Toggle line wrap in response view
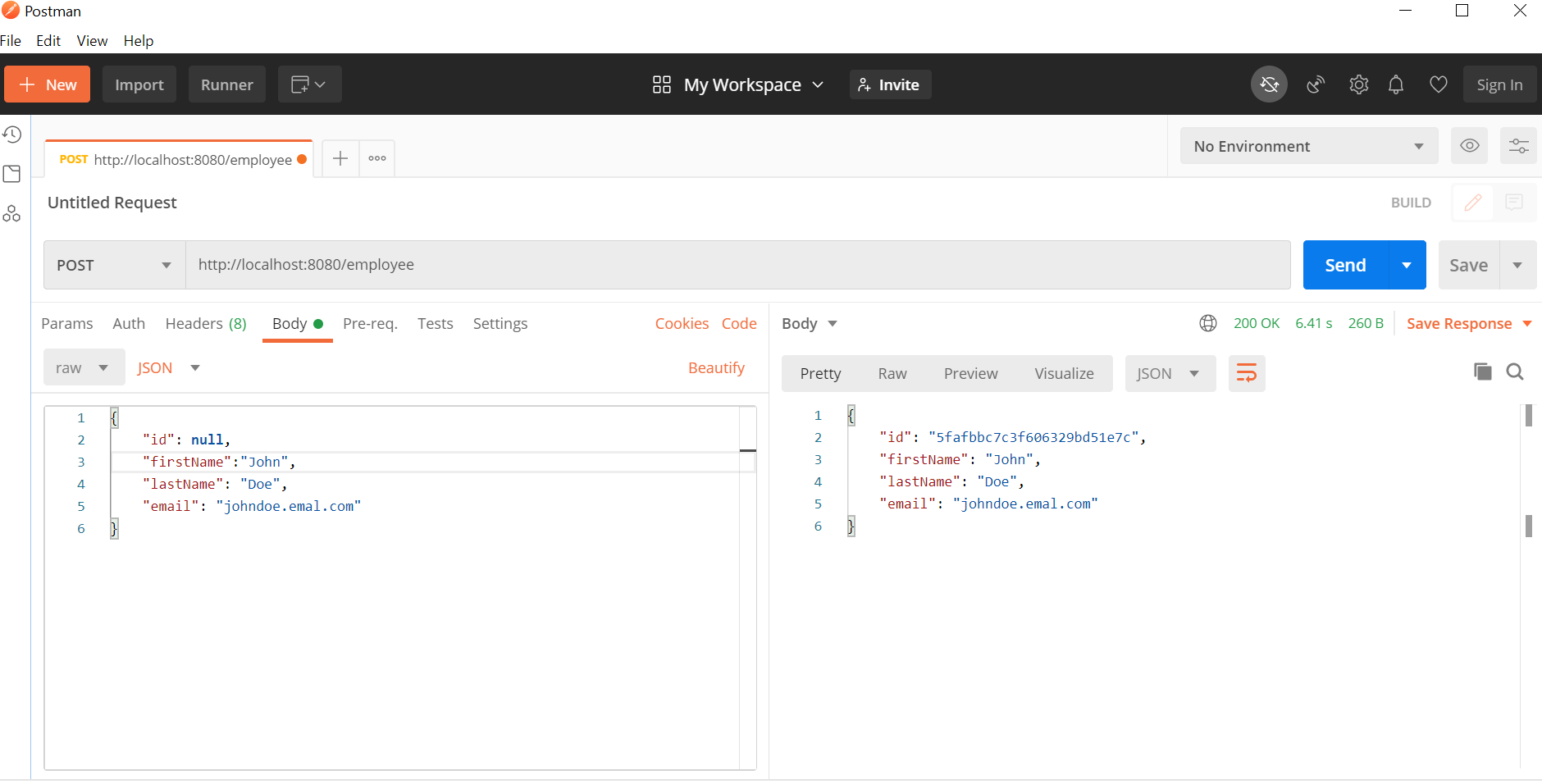 click(x=1246, y=374)
